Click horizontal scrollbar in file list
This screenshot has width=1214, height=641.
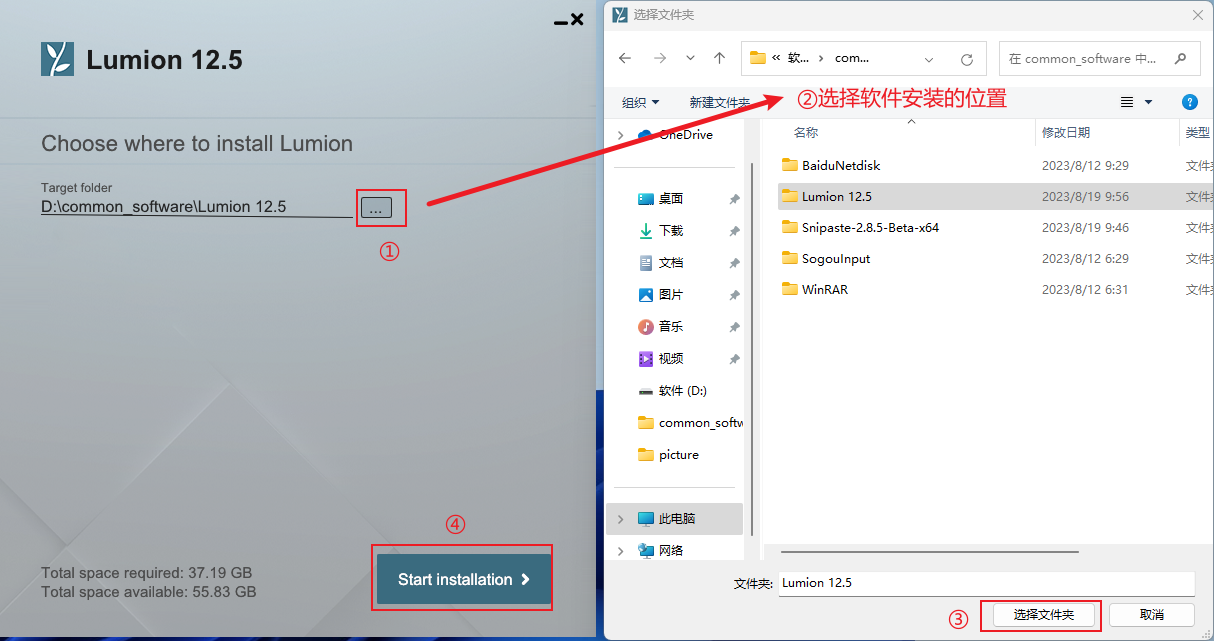(x=930, y=551)
